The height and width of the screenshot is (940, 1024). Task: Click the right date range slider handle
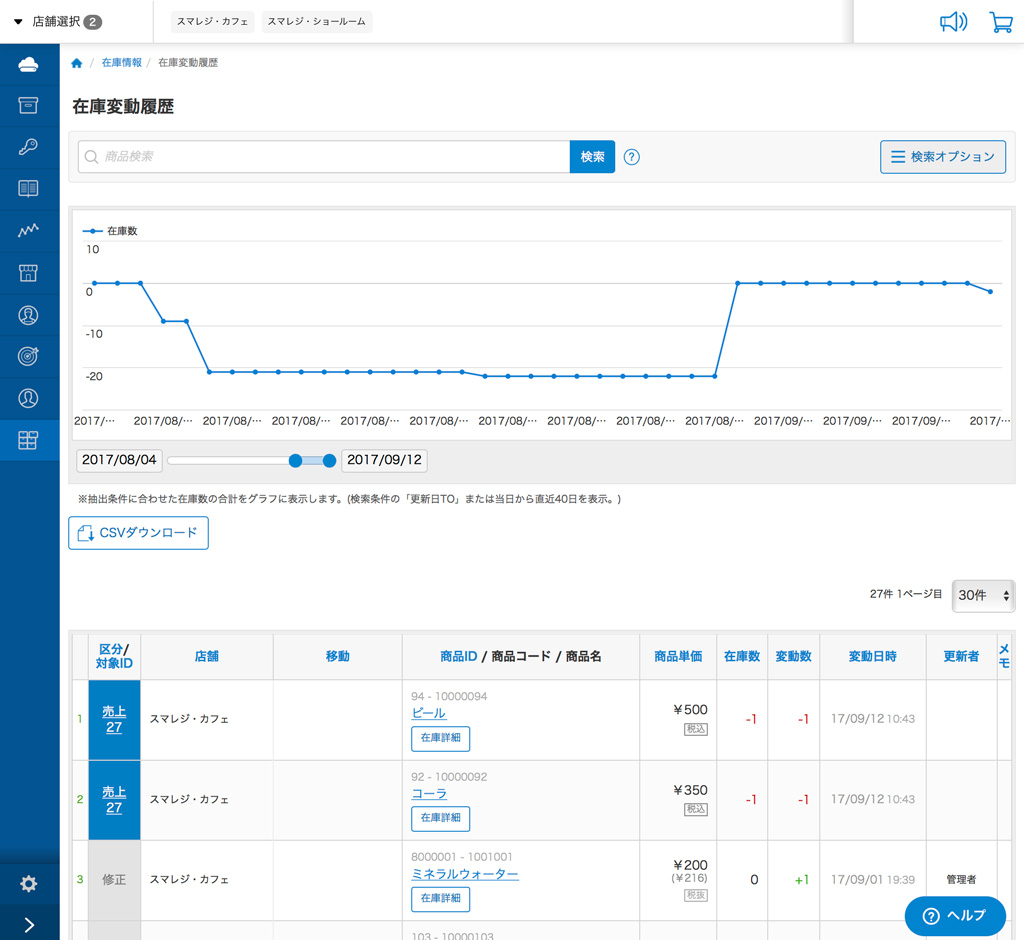tap(329, 461)
